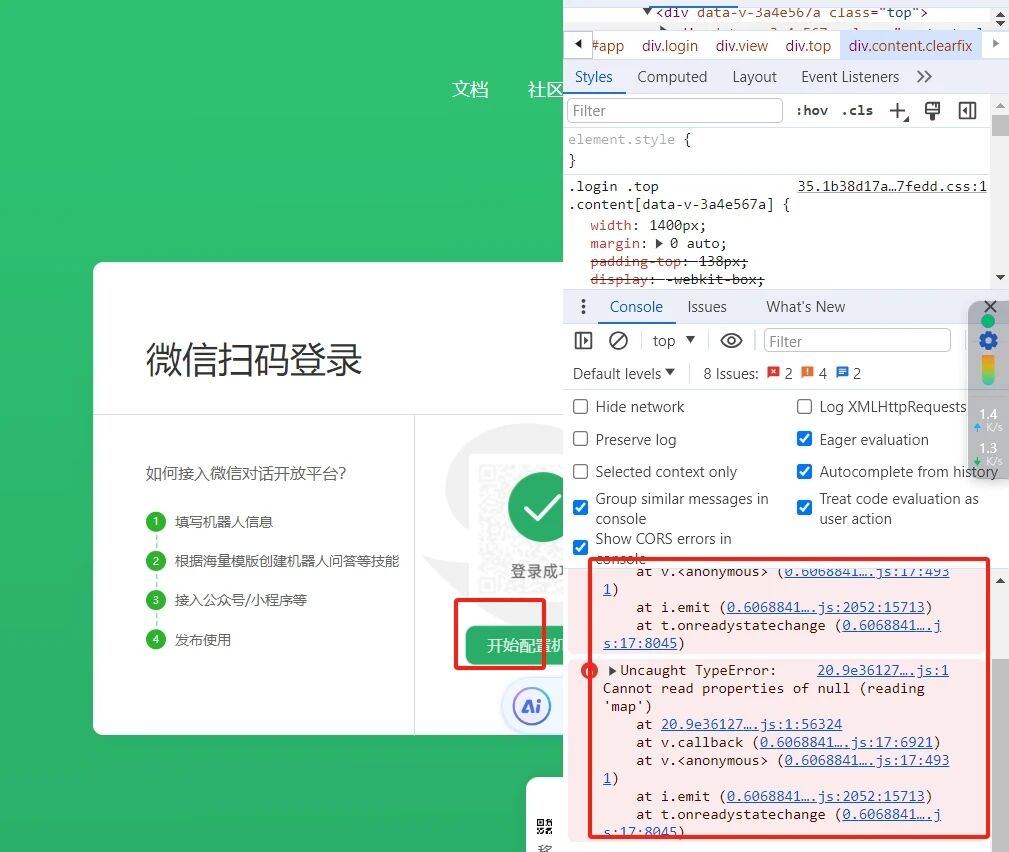Click the errors count issue icon
1009x852 pixels.
pos(773,373)
